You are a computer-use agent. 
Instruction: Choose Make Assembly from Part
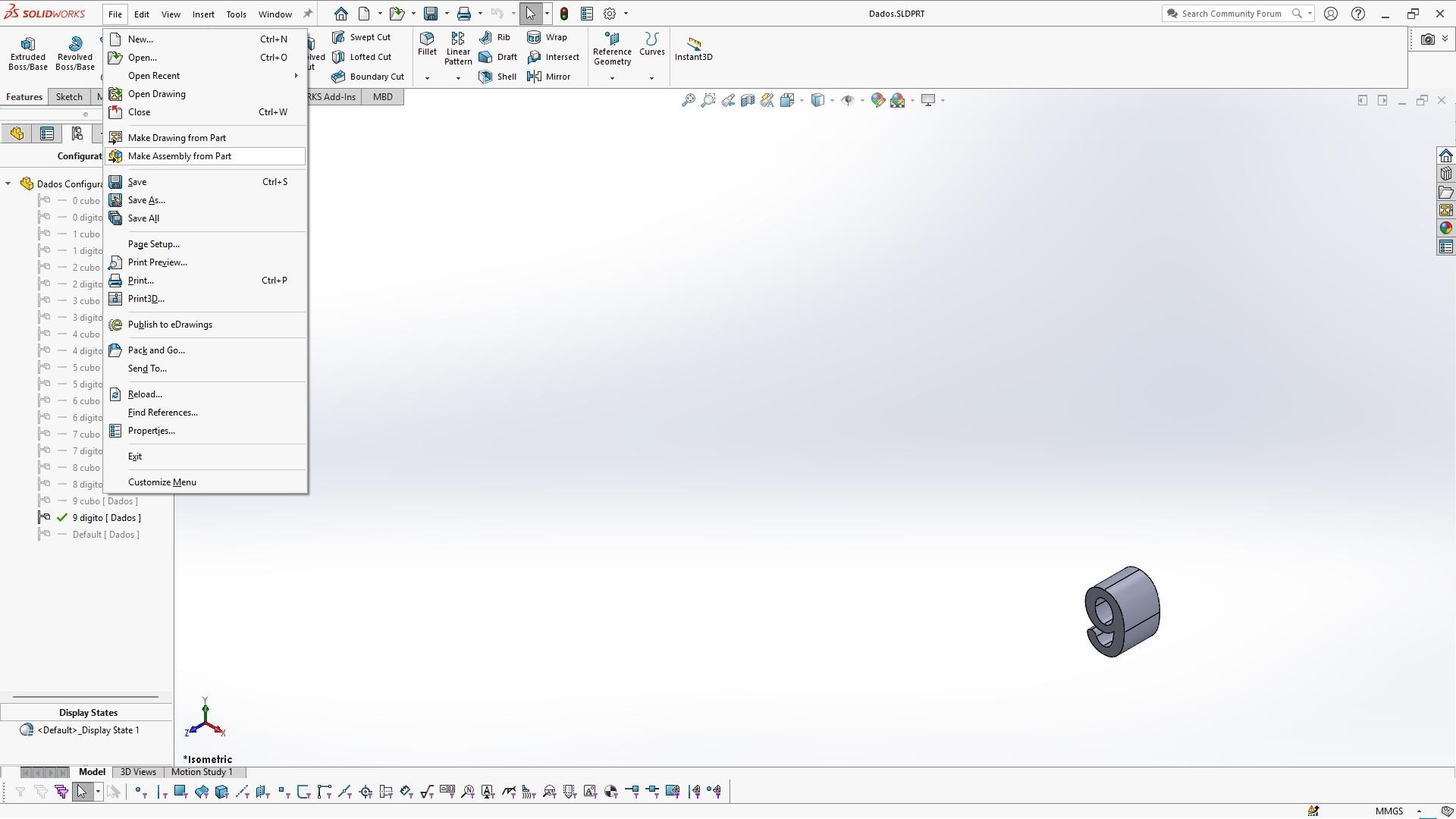click(205, 156)
